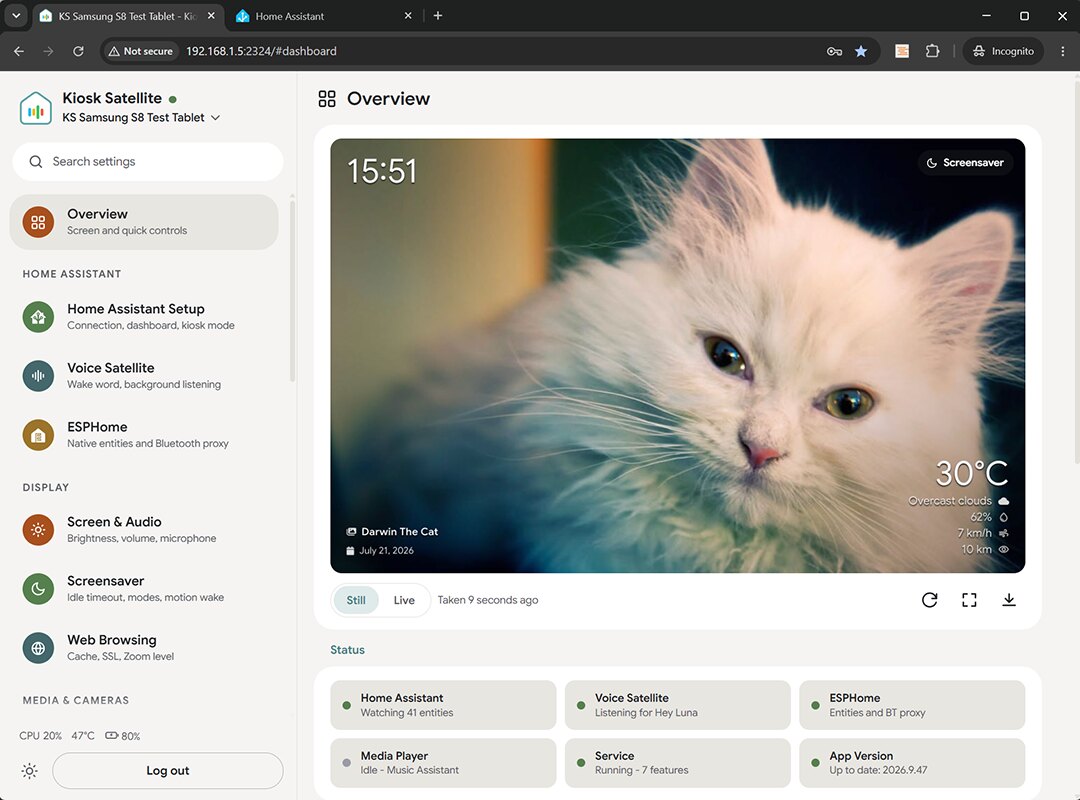This screenshot has width=1080, height=800.
Task: Click the ESPHome sidebar icon
Action: (38, 435)
